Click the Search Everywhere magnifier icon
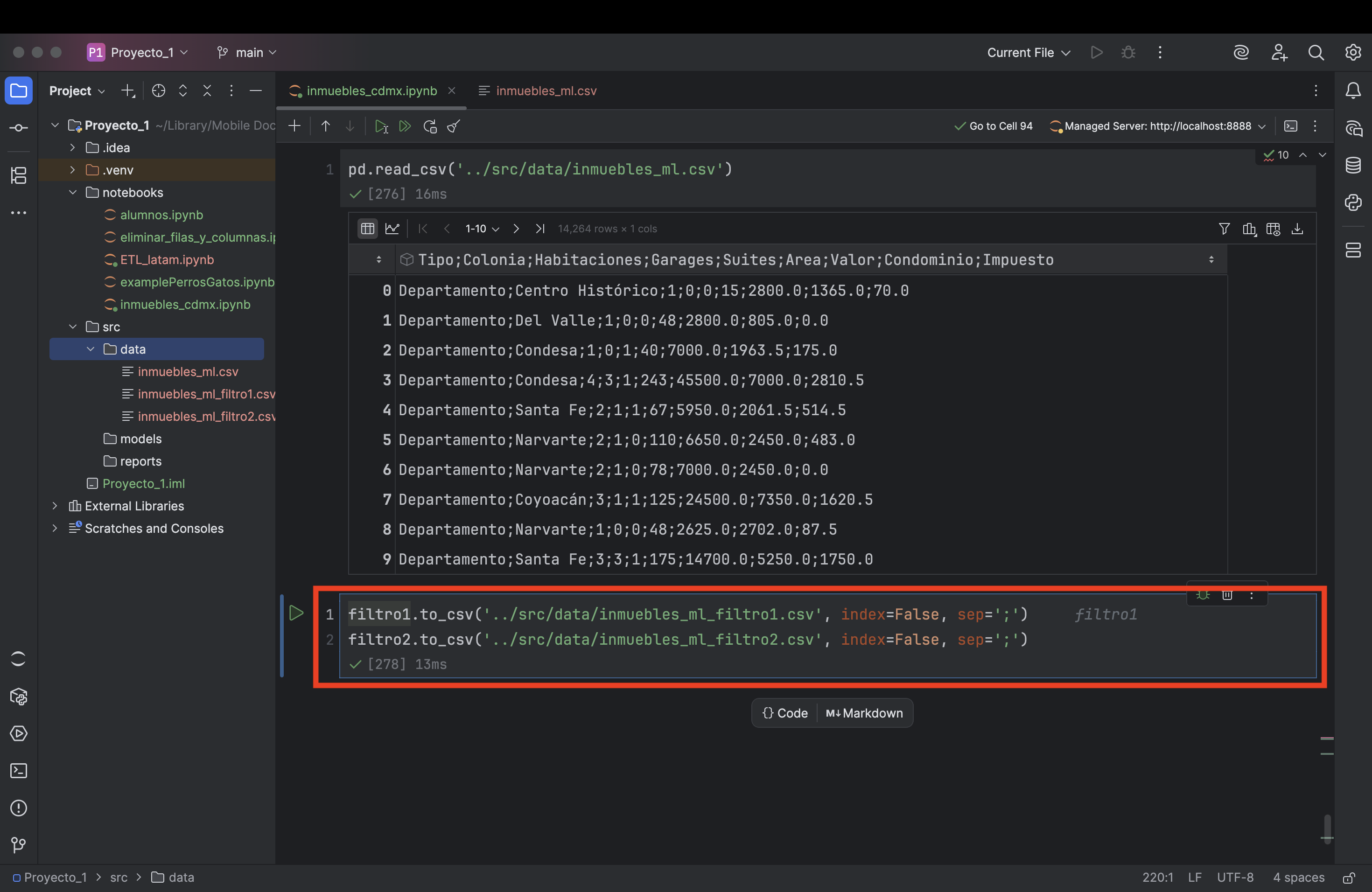Screen dimensions: 1372x892 click(x=1316, y=52)
